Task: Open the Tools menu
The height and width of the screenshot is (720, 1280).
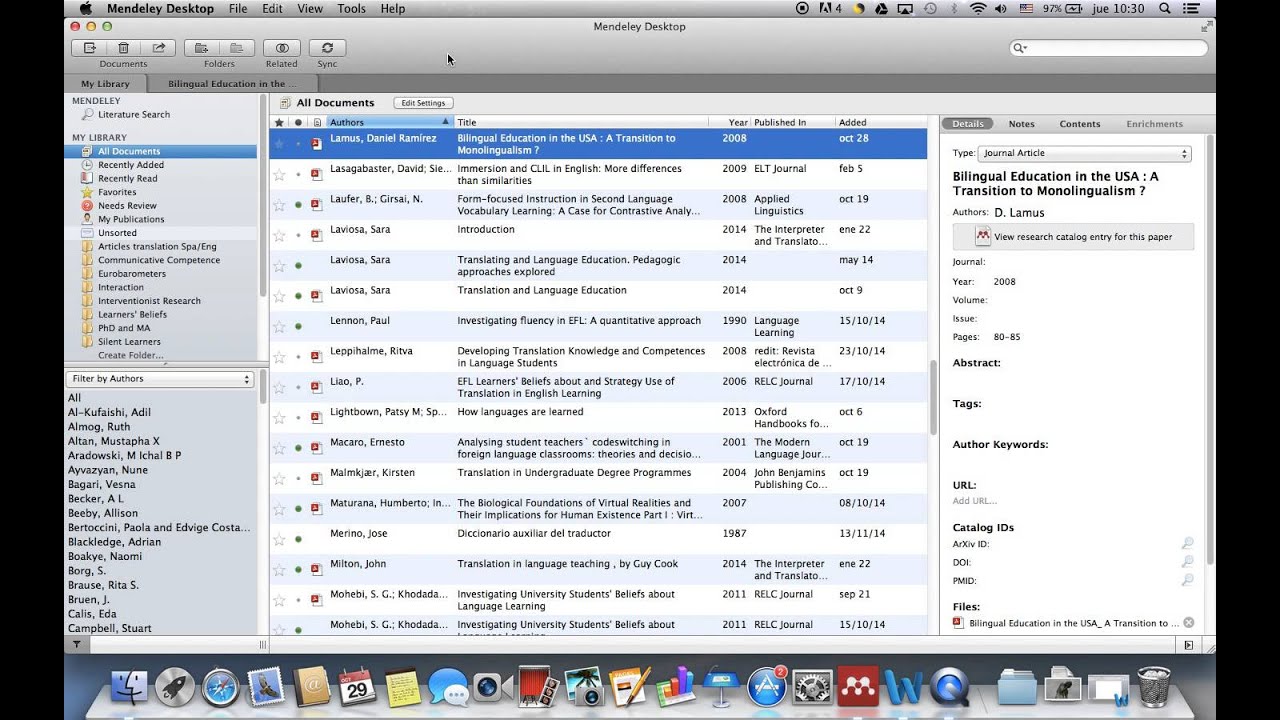Action: [351, 8]
